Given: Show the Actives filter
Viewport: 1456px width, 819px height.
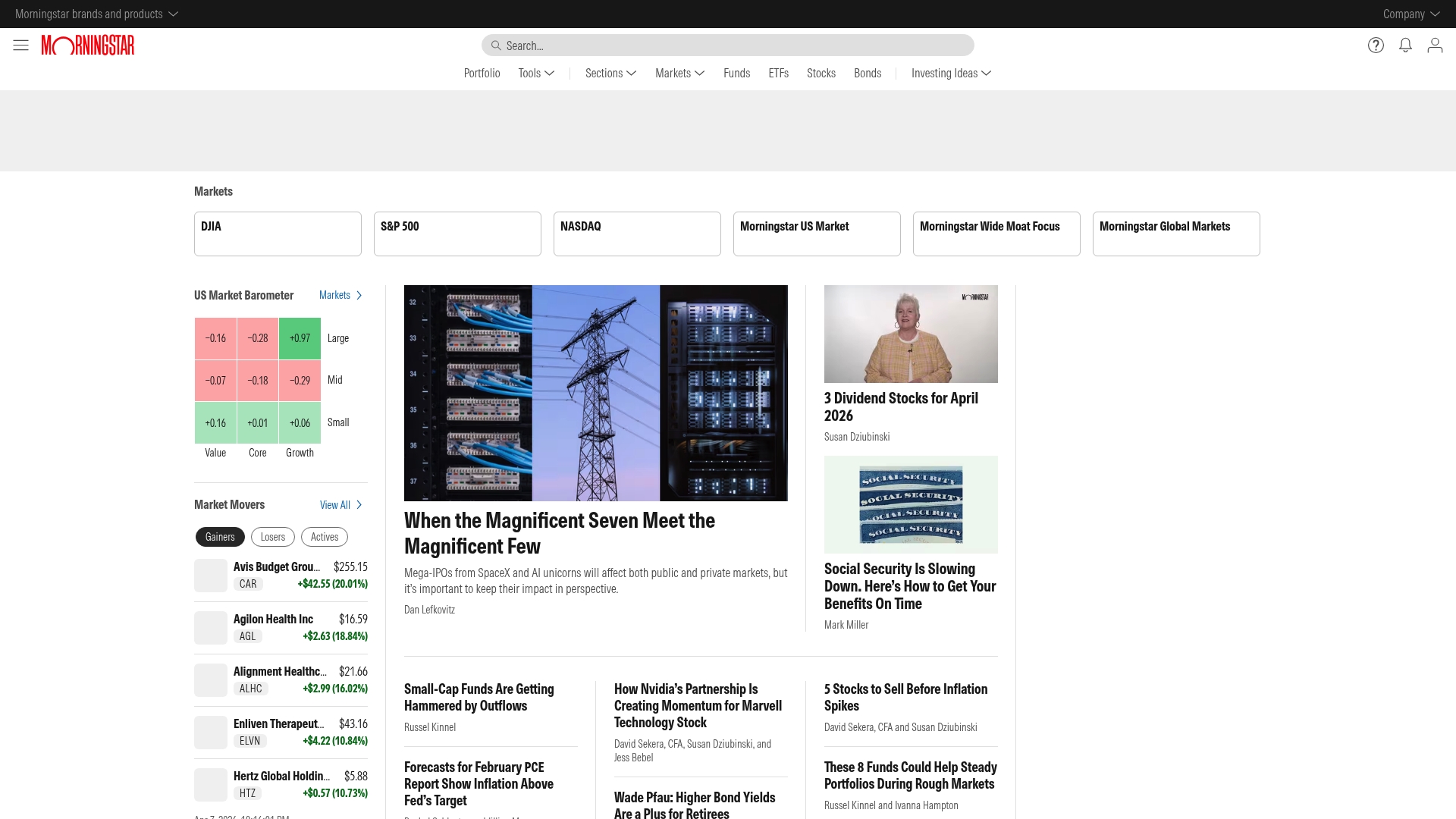Looking at the screenshot, I should 324,536.
